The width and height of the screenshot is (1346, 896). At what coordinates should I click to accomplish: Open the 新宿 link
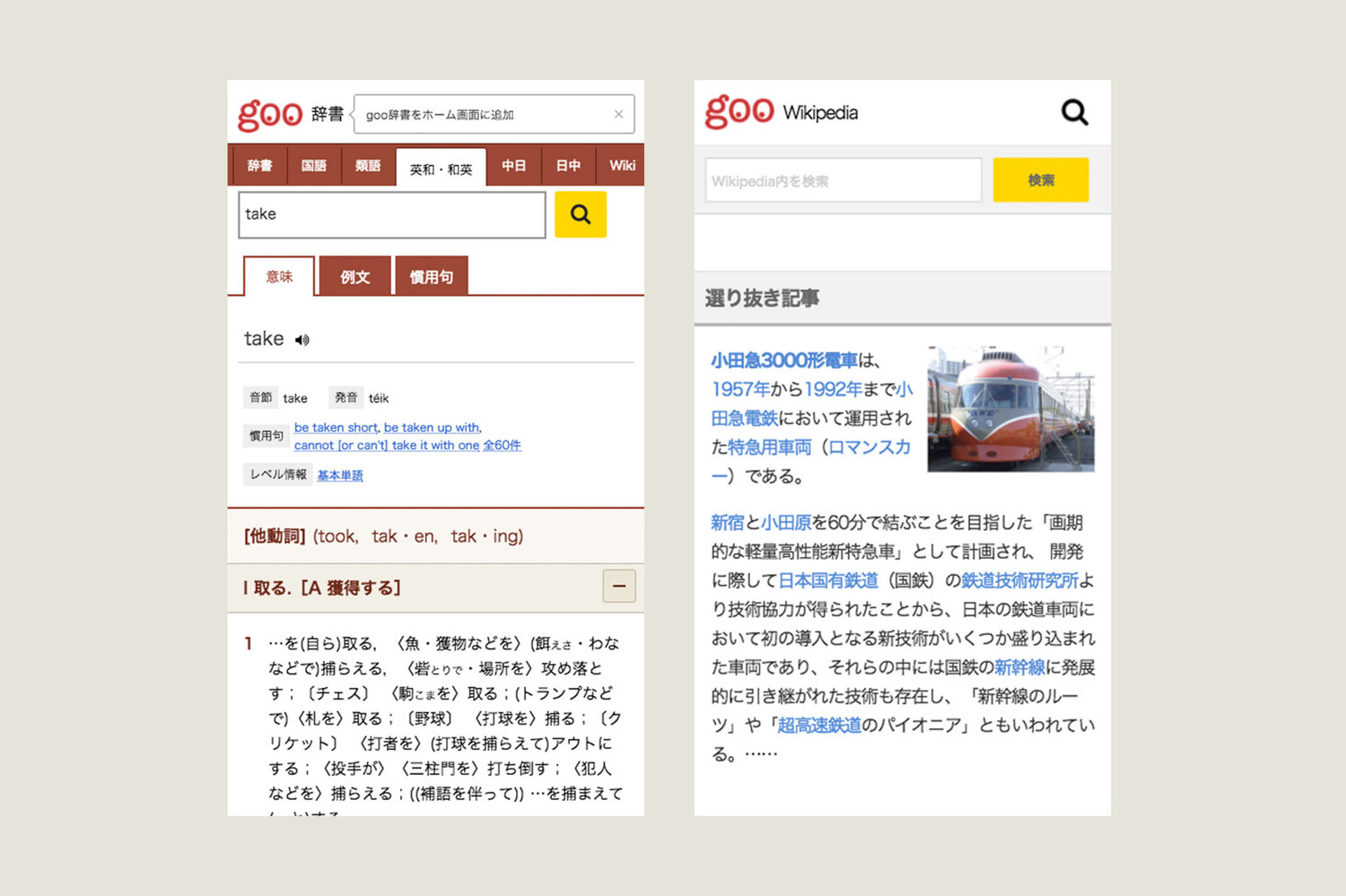(728, 522)
